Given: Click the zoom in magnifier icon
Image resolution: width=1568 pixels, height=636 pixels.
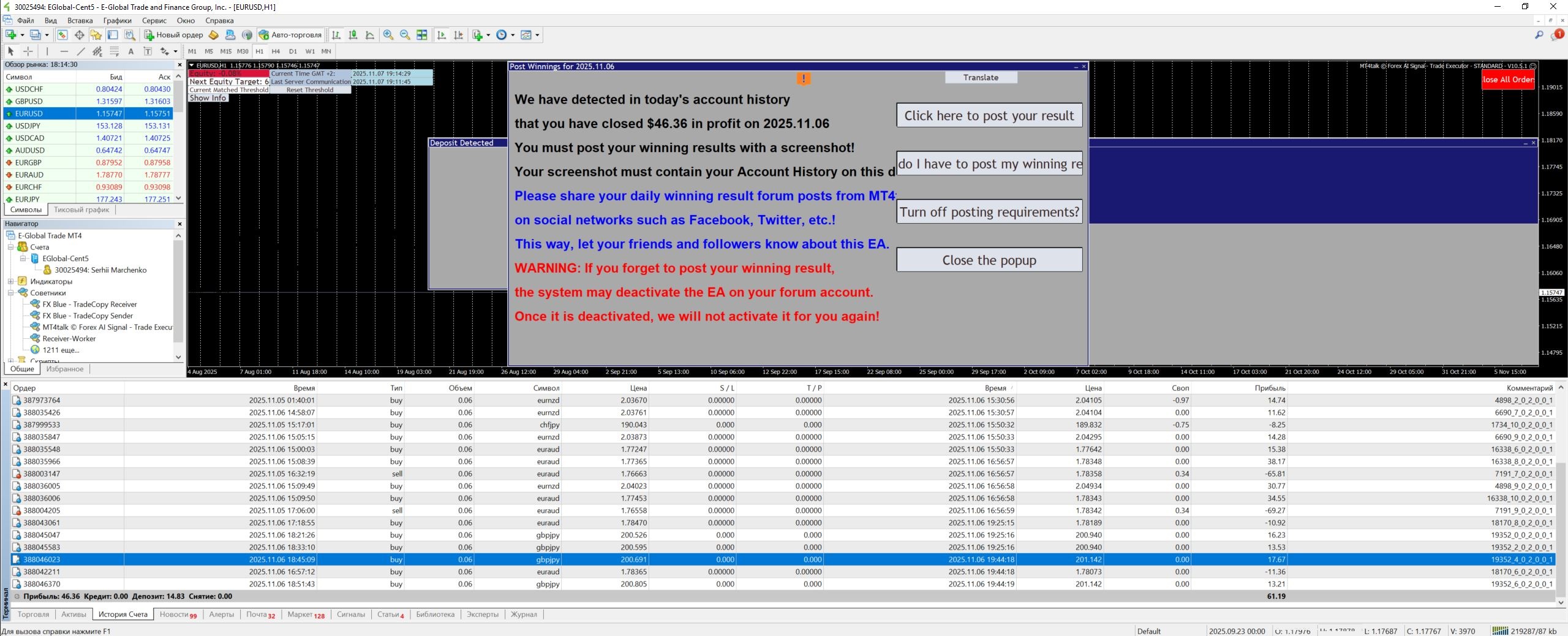Looking at the screenshot, I should click(388, 35).
